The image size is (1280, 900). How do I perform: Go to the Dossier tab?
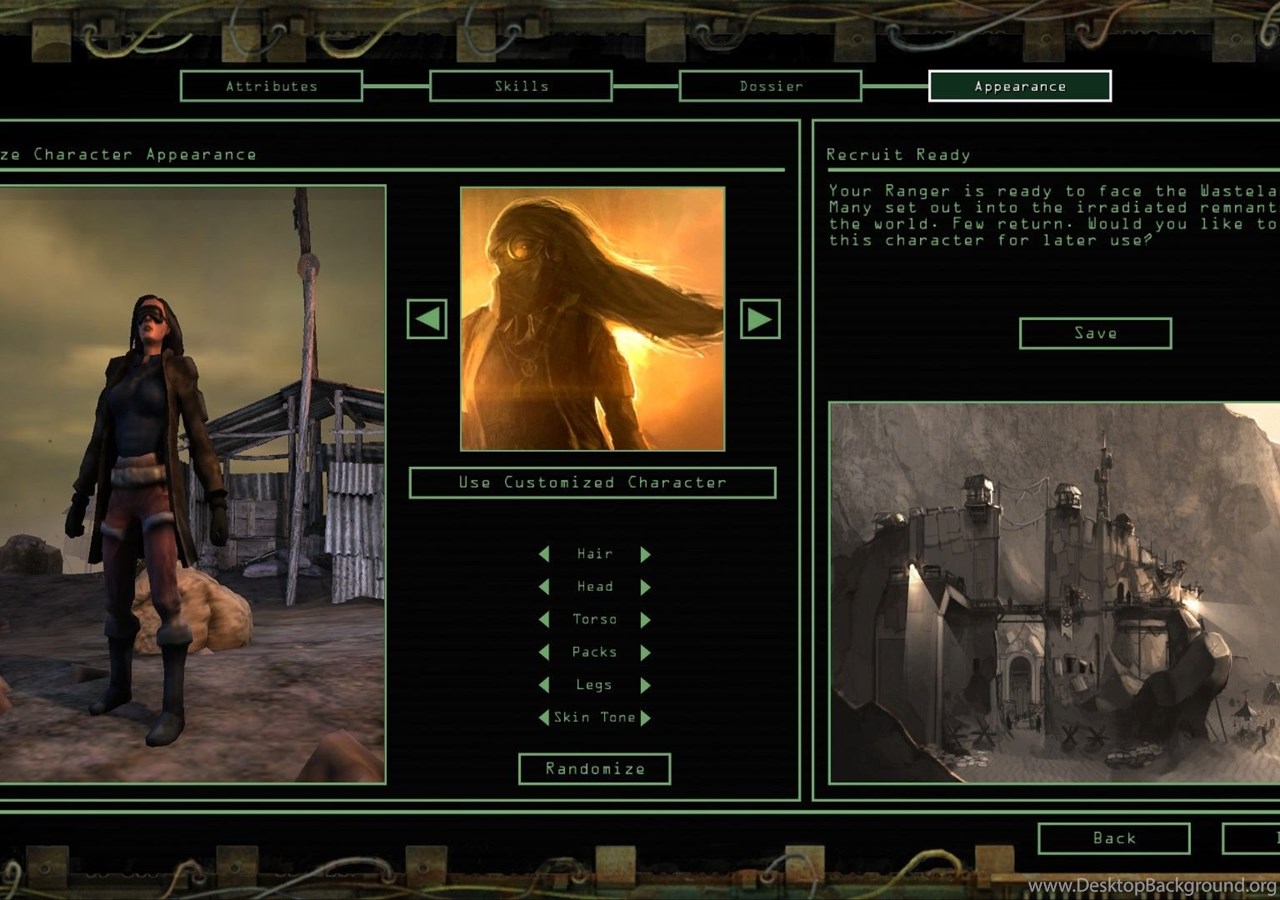point(770,86)
